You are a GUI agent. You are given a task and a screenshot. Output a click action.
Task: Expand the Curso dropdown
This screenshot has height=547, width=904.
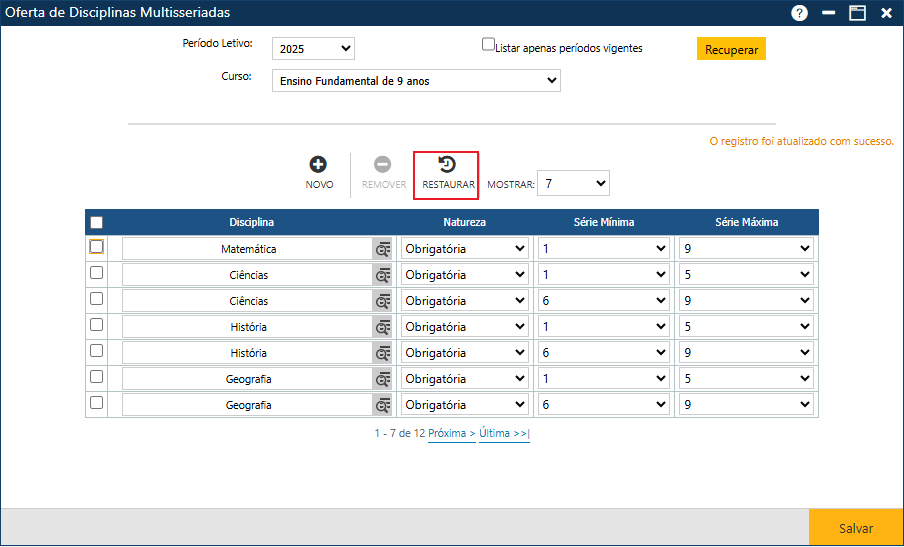(x=416, y=81)
